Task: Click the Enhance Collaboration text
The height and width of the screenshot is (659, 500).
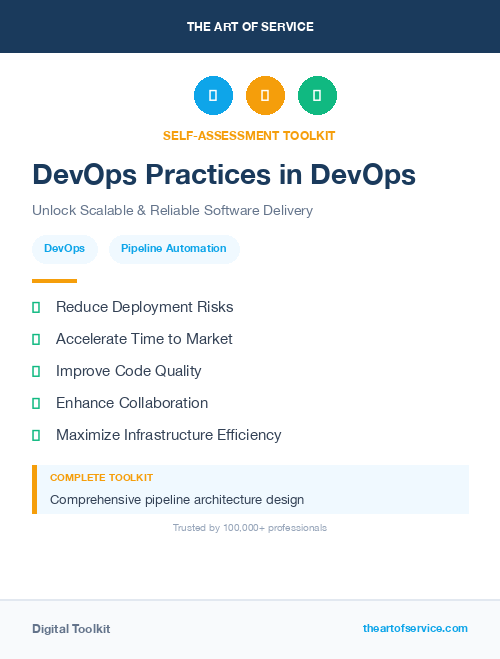Action: coord(132,403)
